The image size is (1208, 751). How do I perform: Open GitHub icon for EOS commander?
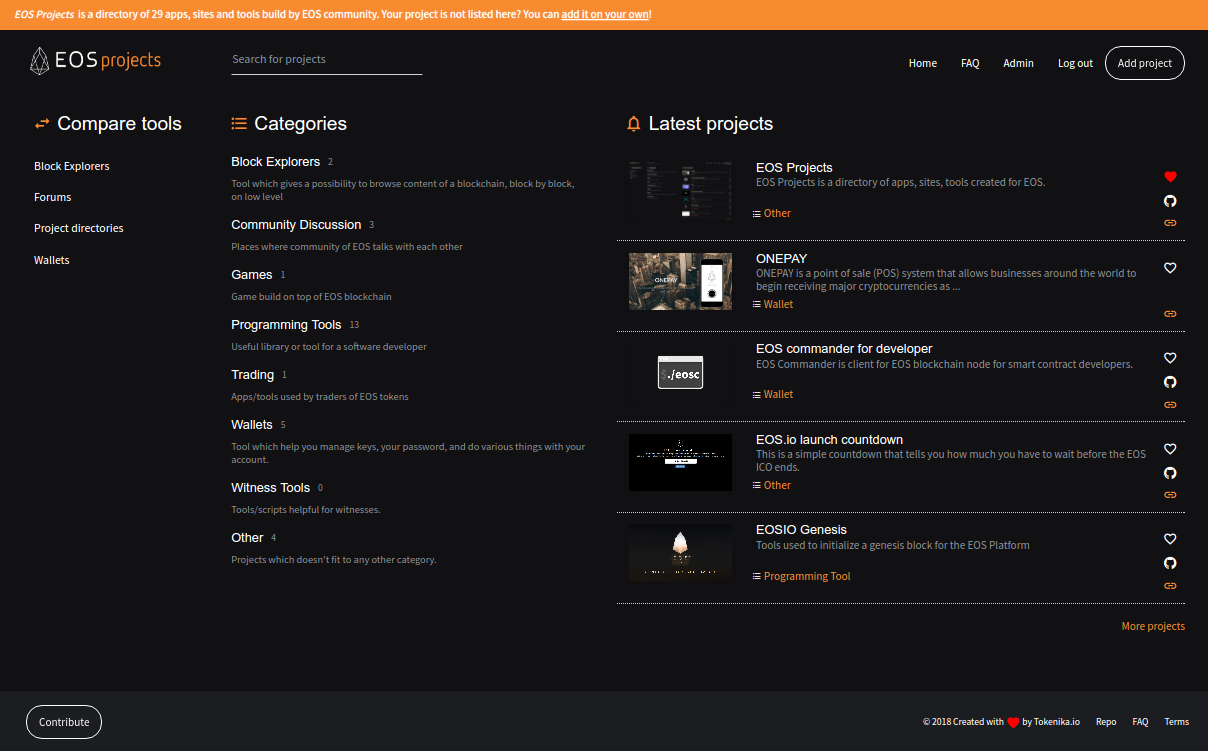(x=1170, y=382)
